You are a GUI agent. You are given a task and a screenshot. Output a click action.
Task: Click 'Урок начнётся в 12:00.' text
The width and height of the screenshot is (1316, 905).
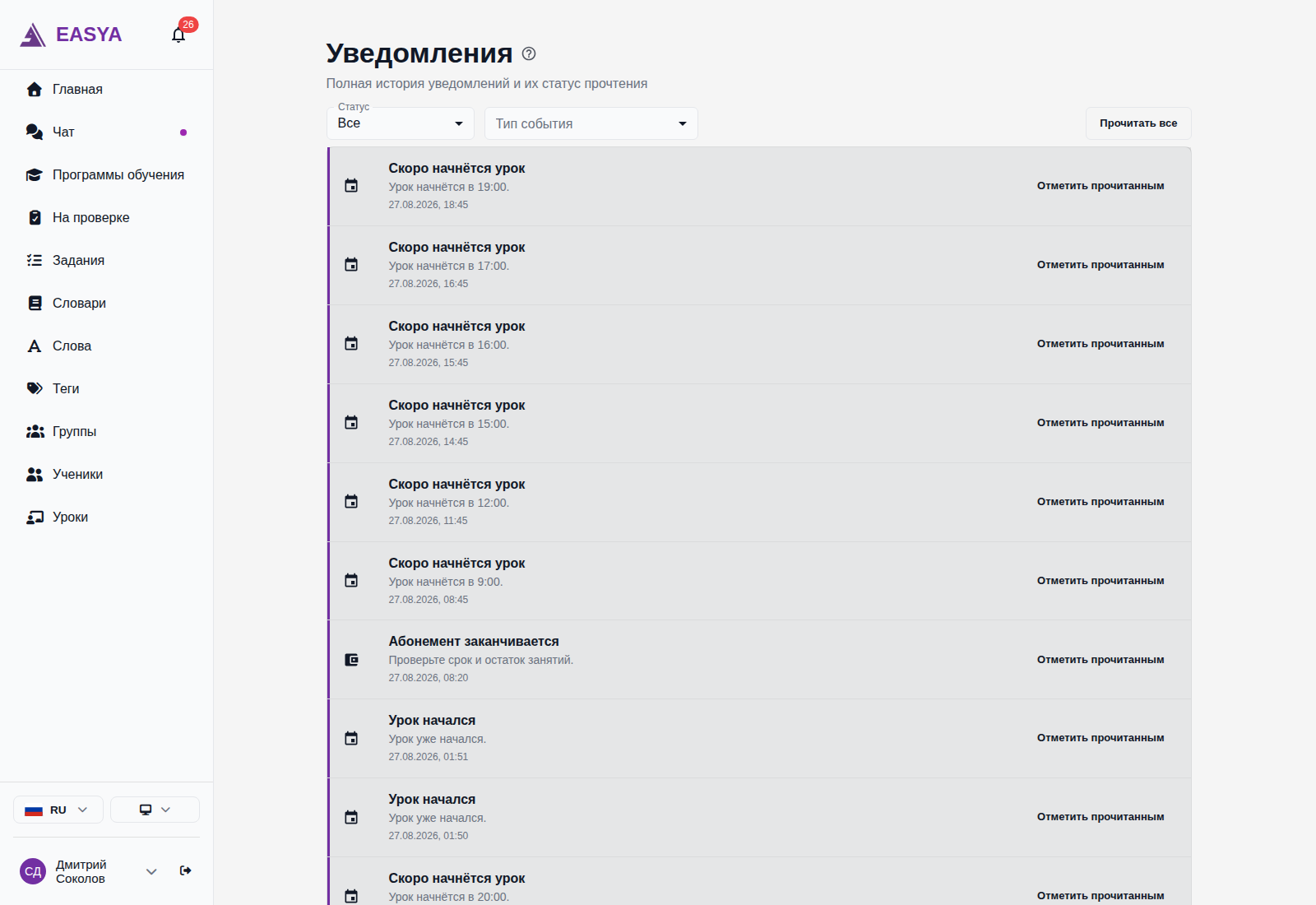(449, 504)
